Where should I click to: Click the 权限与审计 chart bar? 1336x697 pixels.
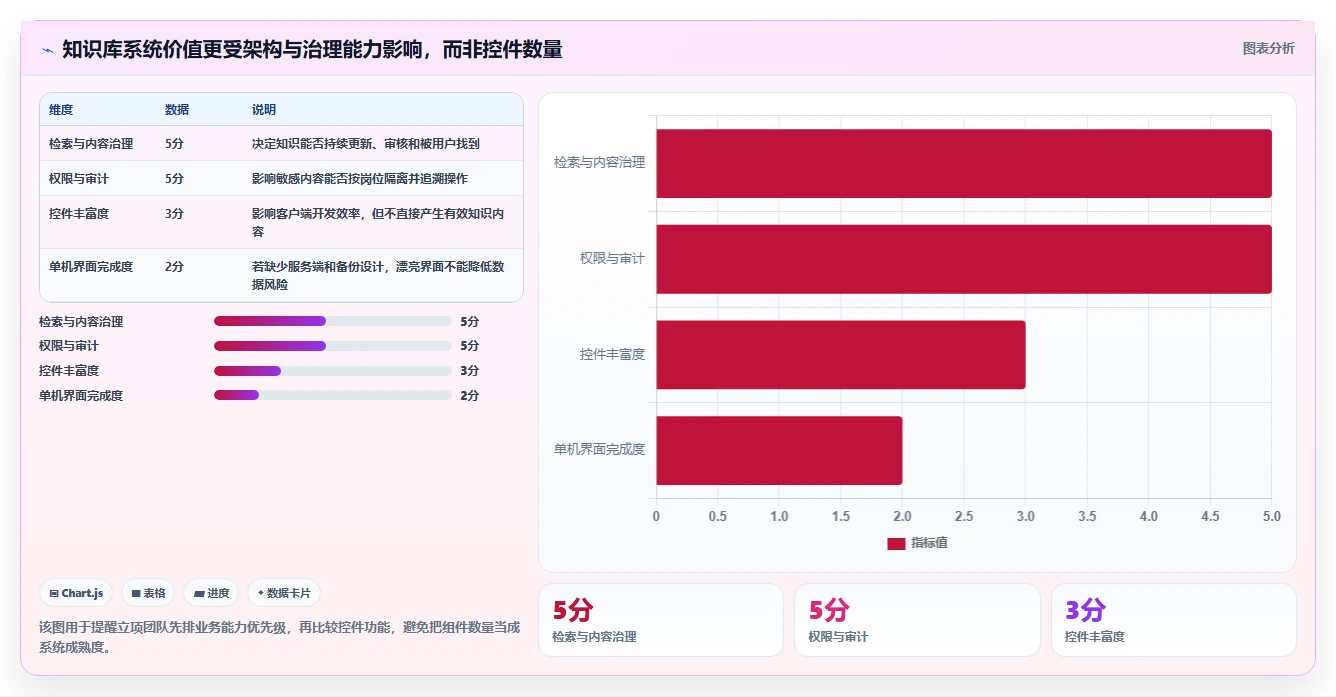click(964, 259)
